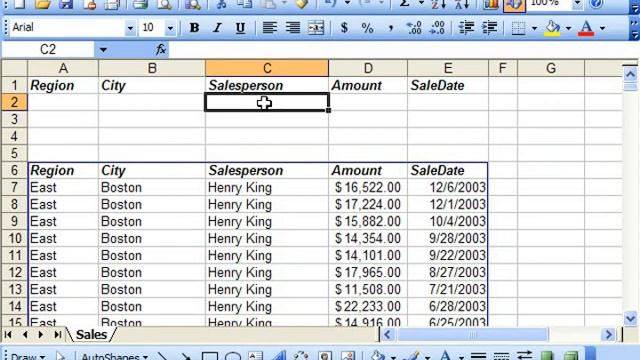This screenshot has width=640, height=360.
Task: Apply yellow Fill Color bucket
Action: (x=552, y=28)
